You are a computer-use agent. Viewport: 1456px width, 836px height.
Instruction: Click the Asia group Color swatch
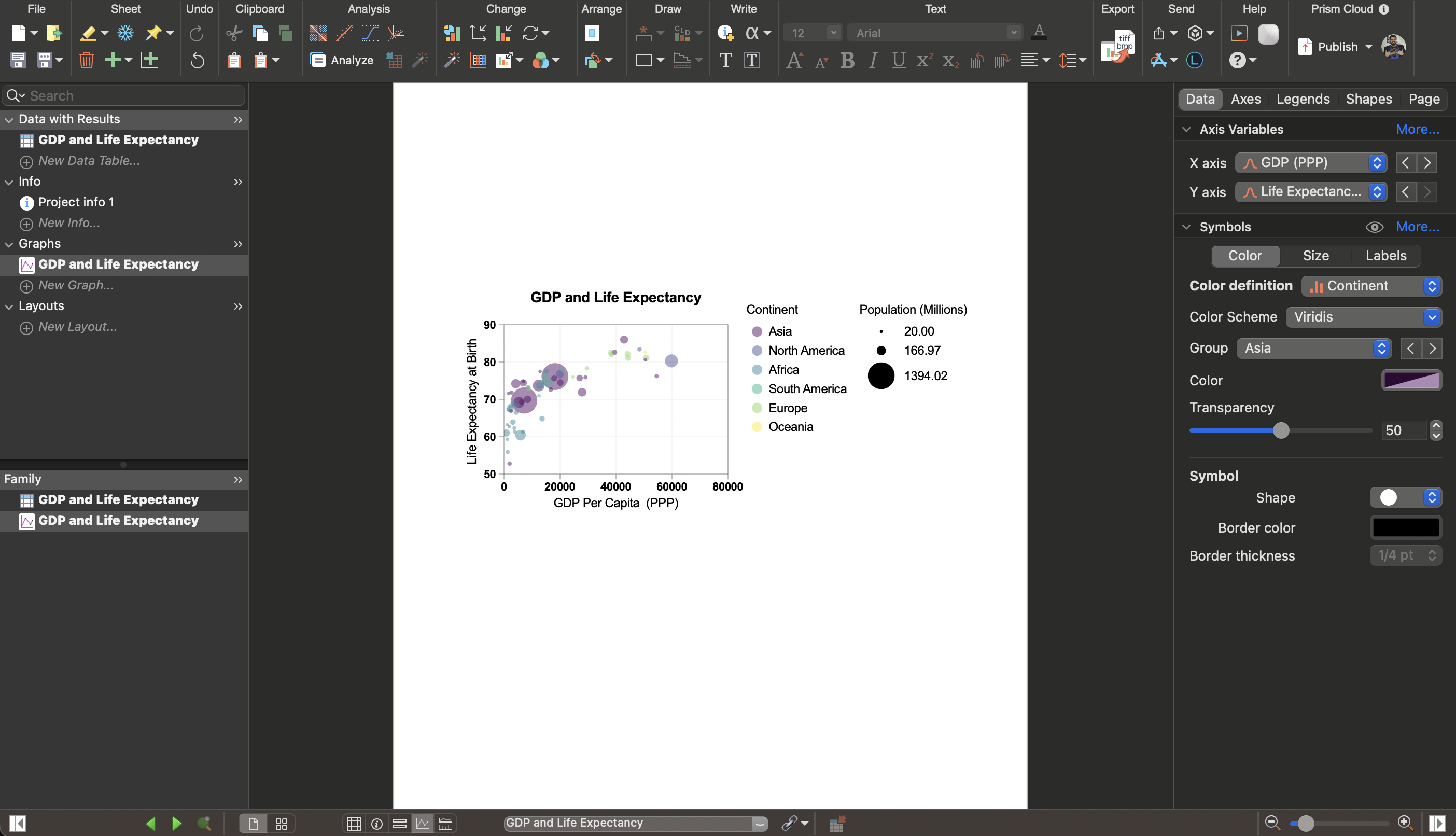click(x=1411, y=380)
